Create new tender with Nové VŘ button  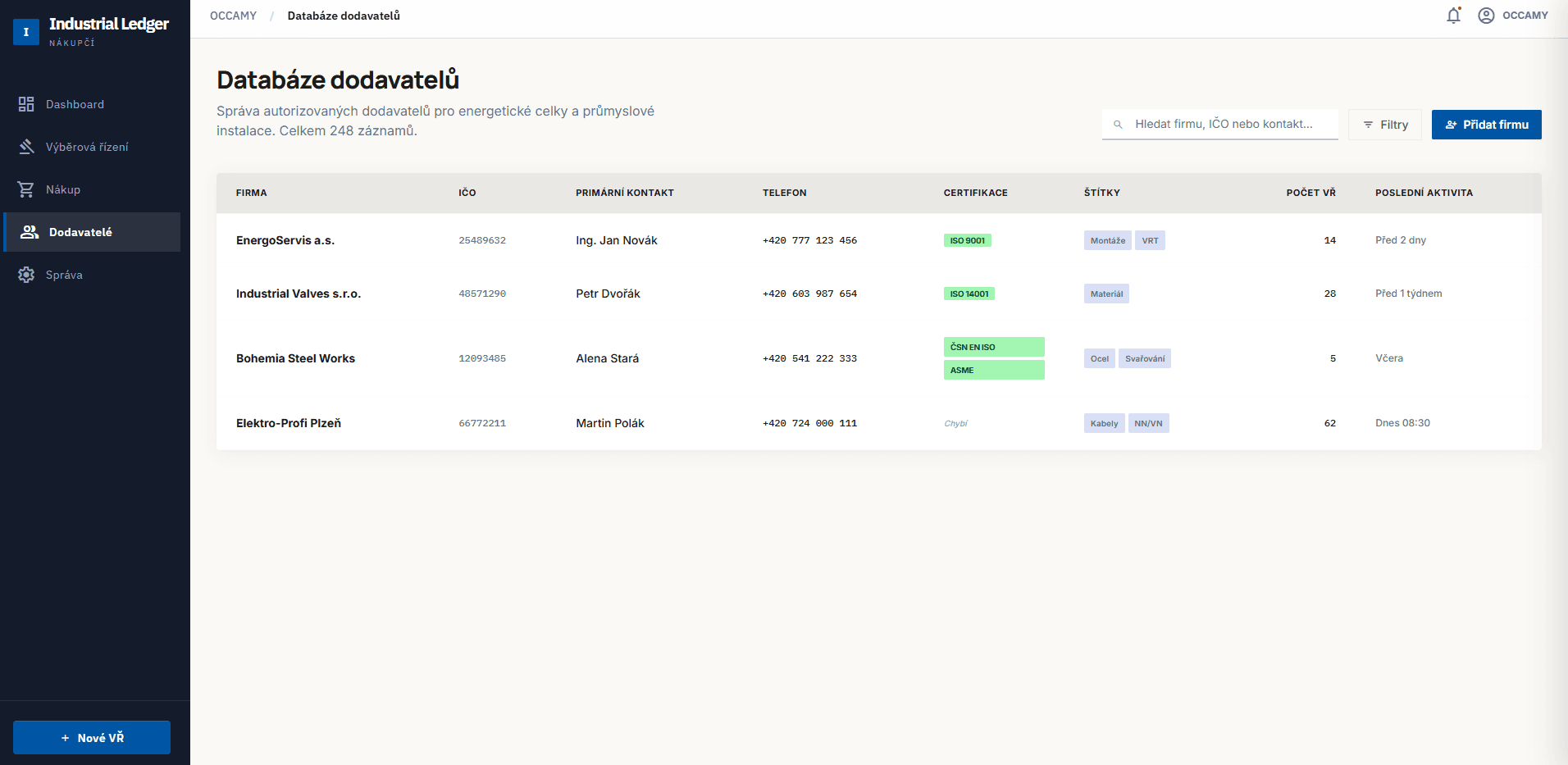tap(92, 737)
